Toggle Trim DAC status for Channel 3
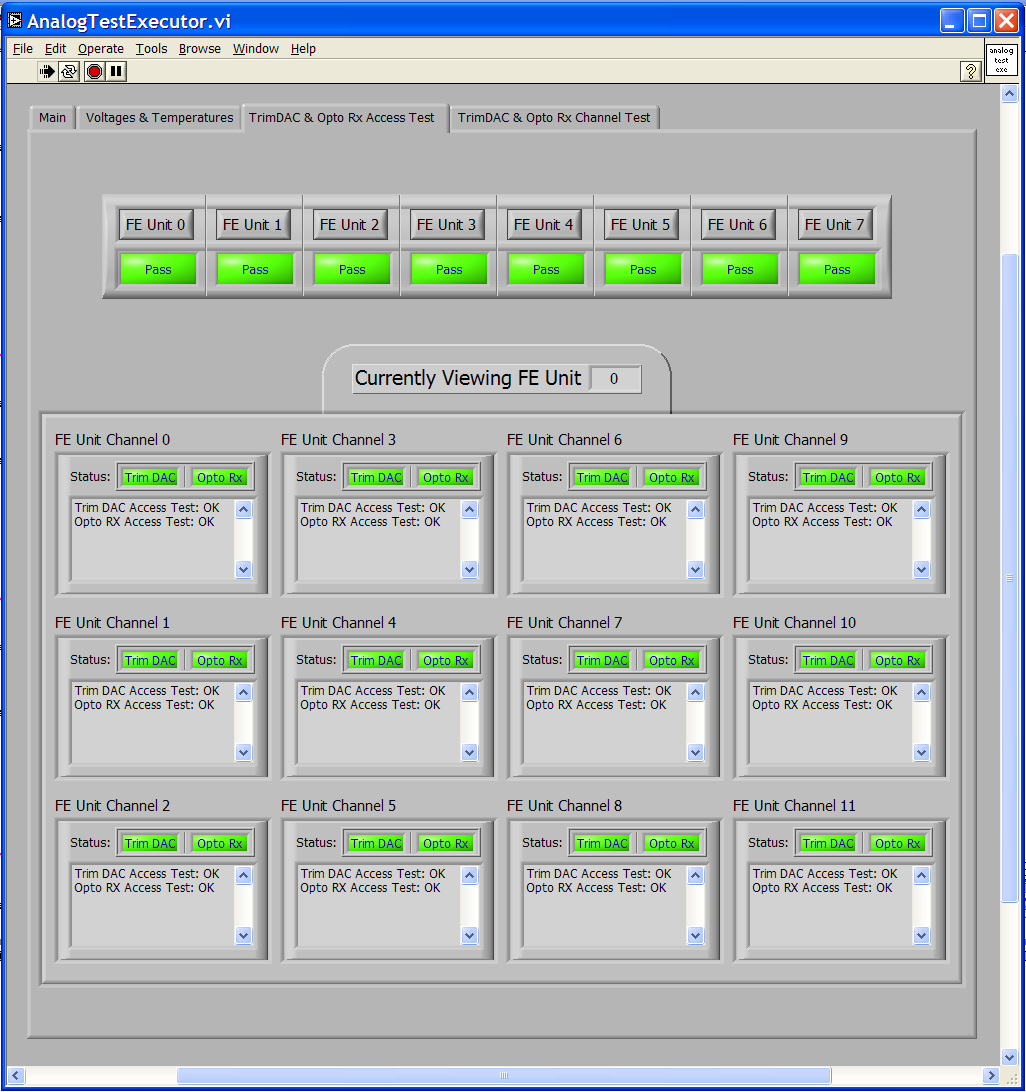The width and height of the screenshot is (1026, 1092). point(376,477)
